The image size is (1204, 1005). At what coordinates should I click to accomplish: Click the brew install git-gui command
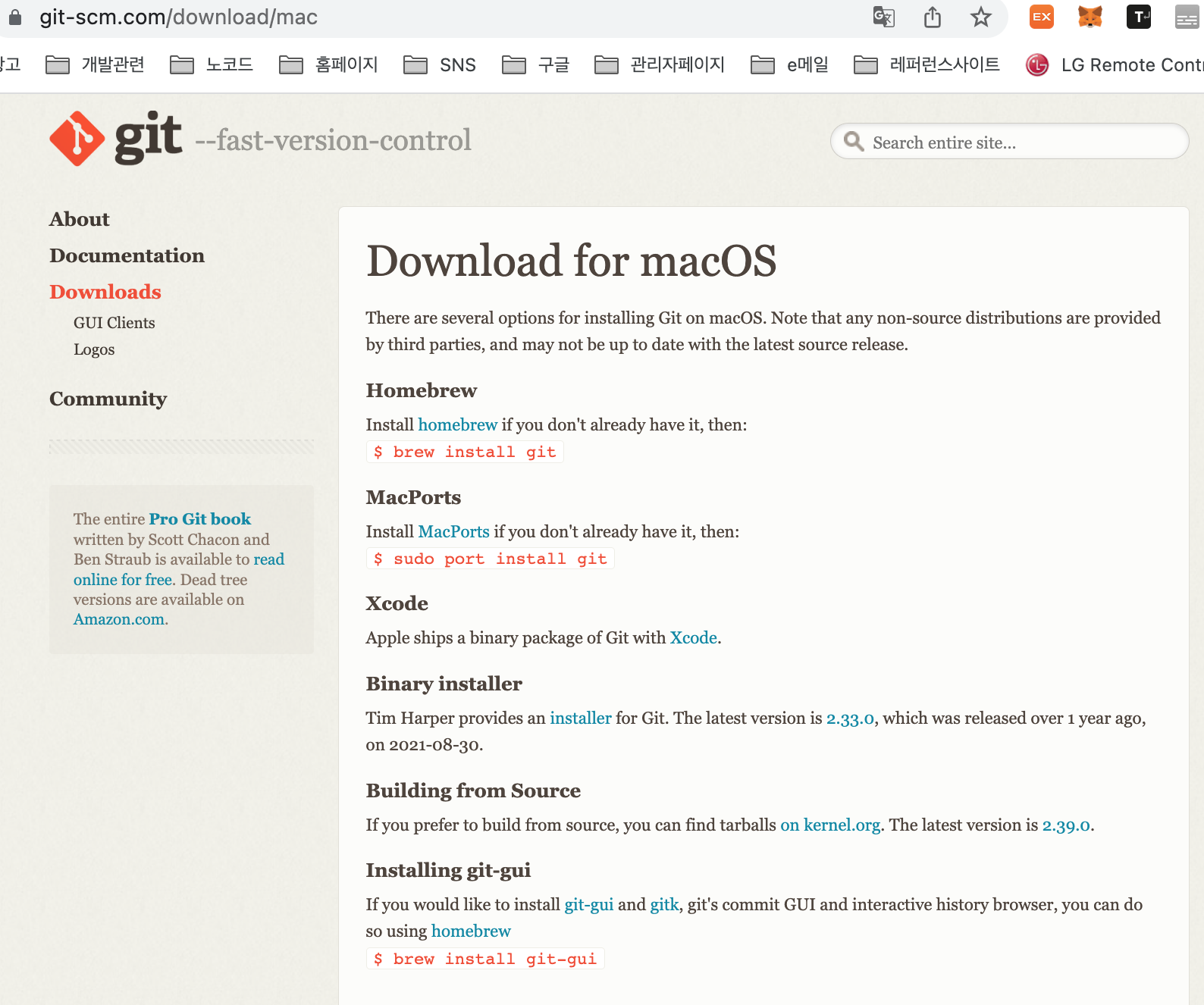click(485, 960)
